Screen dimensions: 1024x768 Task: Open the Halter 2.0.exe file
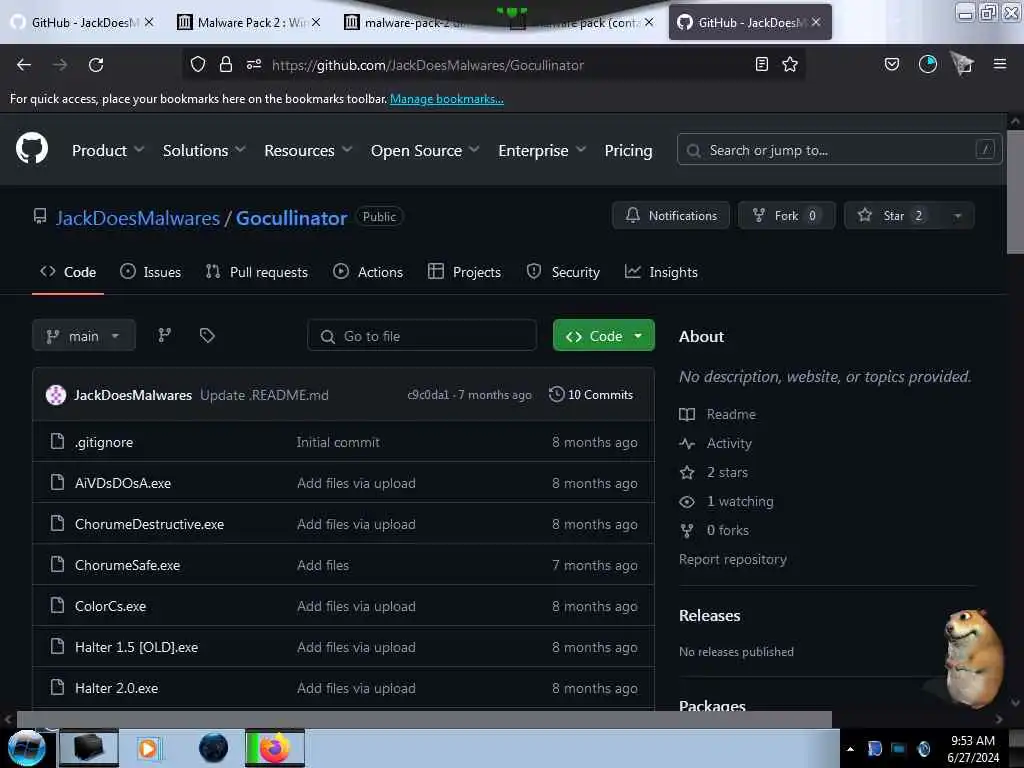pos(116,688)
